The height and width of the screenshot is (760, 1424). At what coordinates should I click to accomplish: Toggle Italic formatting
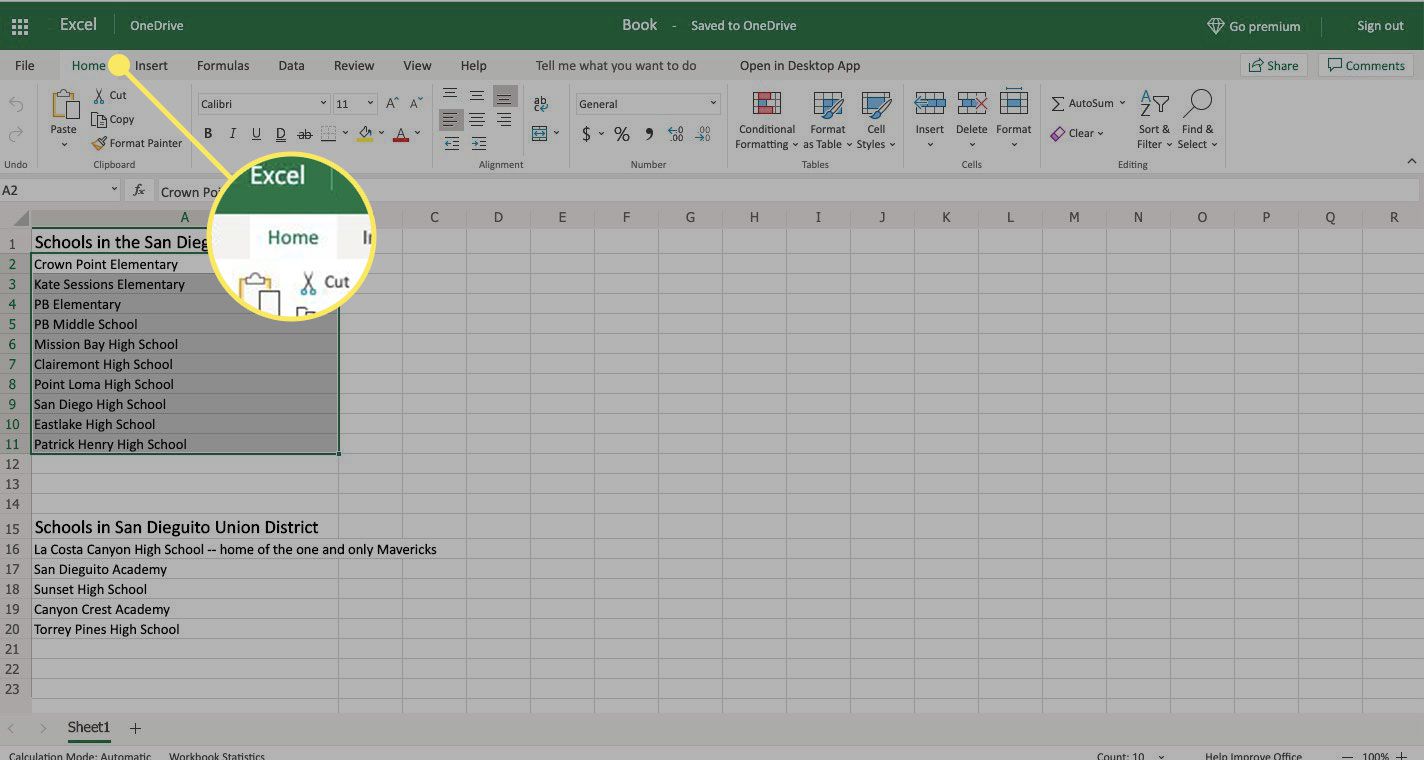232,134
